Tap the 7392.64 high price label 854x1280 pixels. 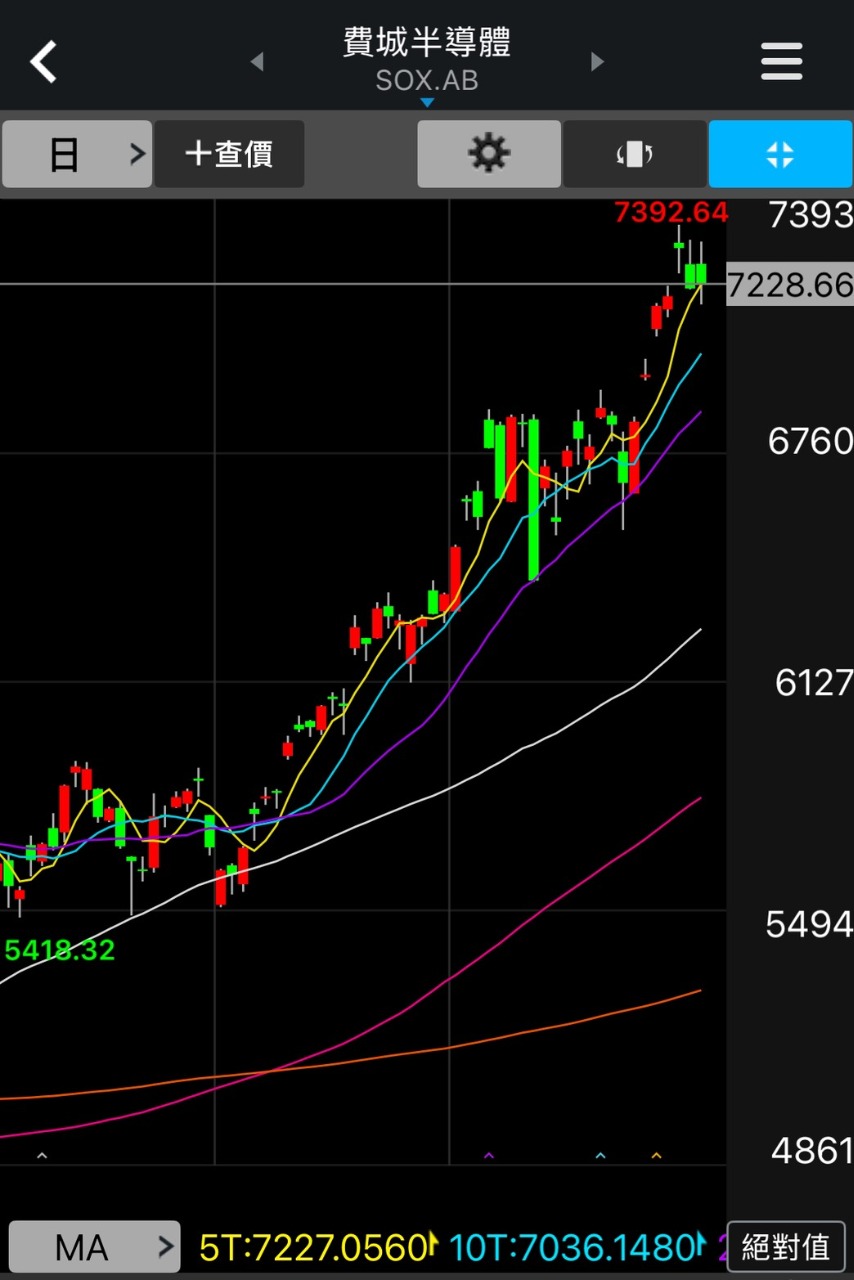click(671, 212)
